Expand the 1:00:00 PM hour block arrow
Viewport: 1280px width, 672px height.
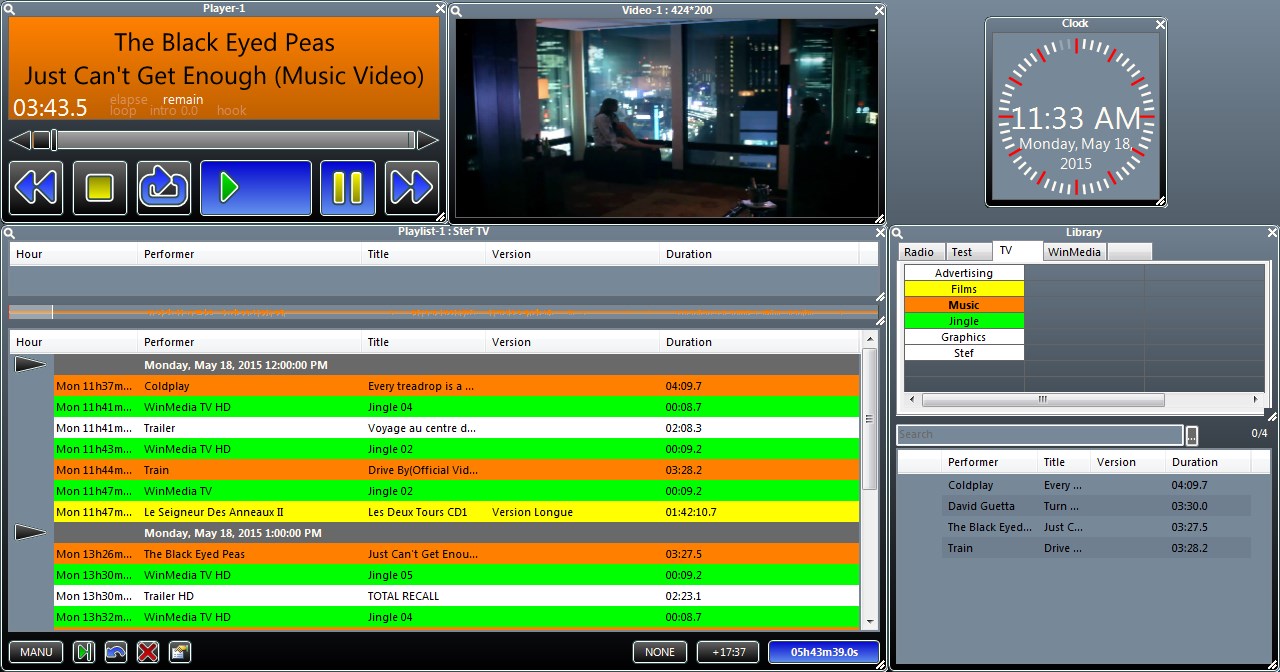point(31,533)
